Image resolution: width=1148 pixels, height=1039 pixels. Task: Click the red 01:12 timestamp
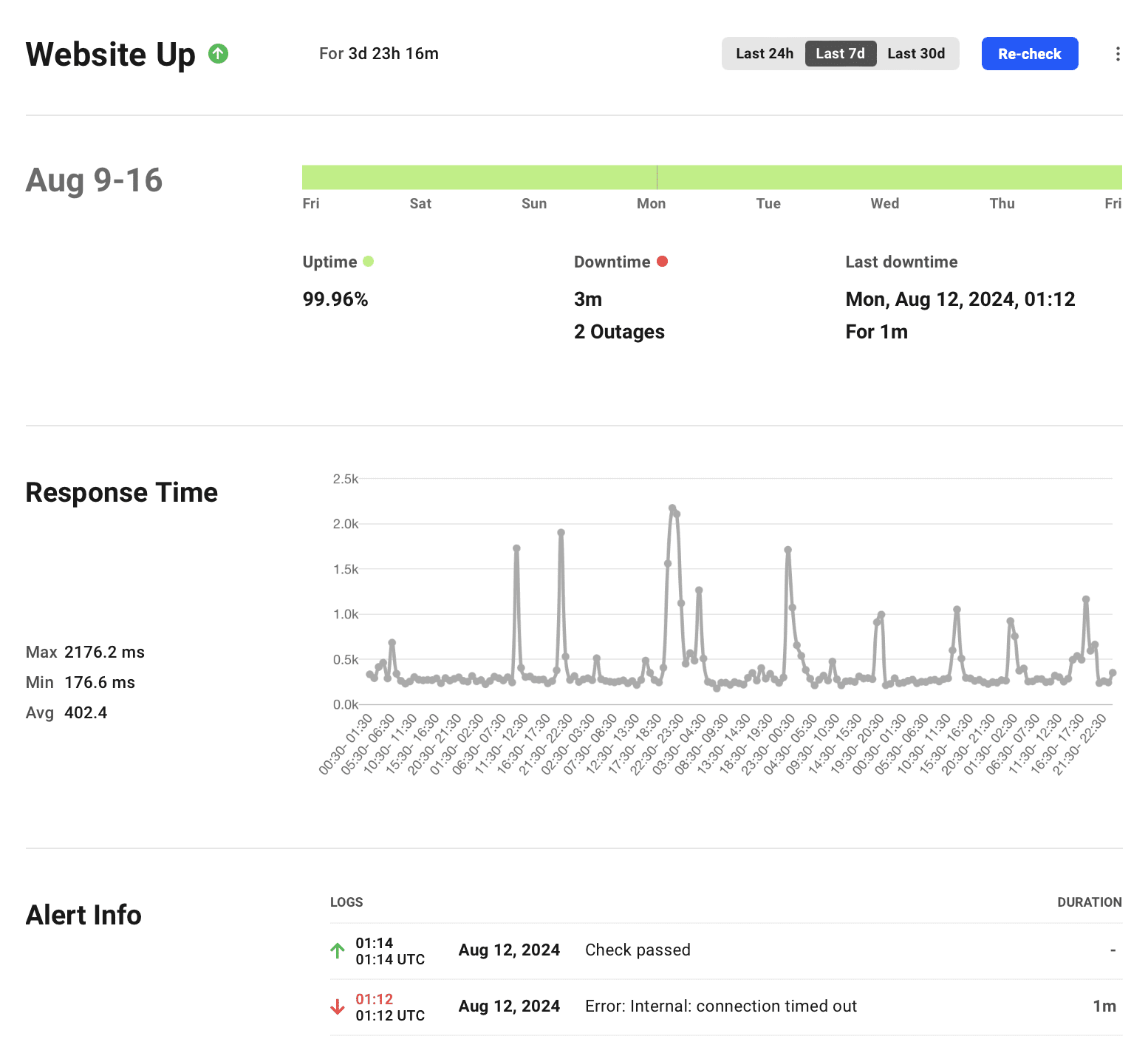point(375,999)
